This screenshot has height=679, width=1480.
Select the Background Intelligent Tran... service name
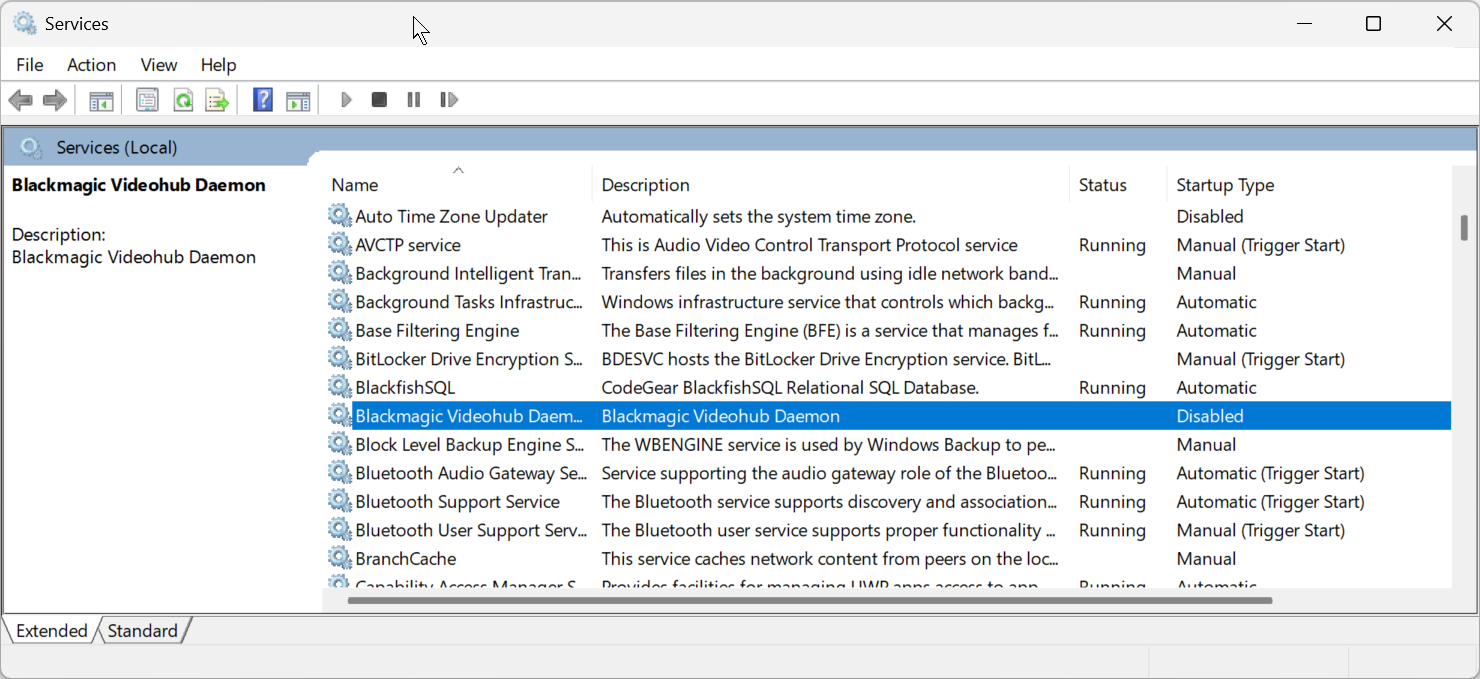coord(469,273)
